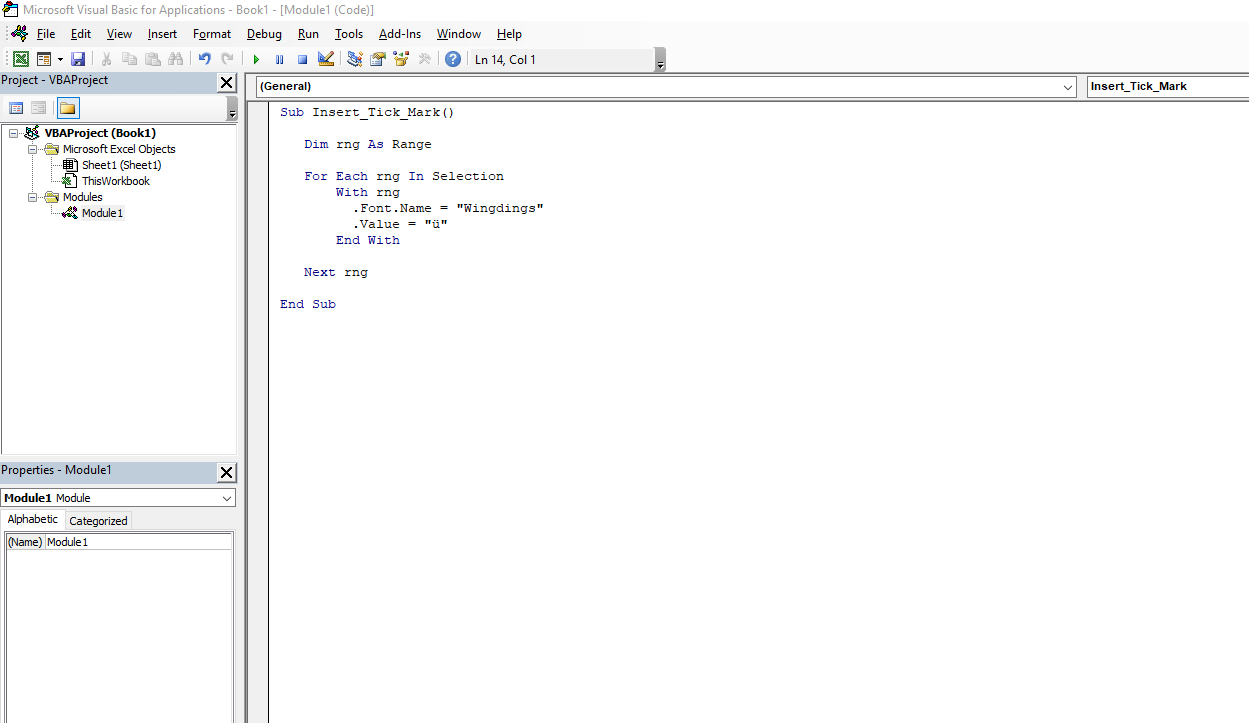
Task: Click the Break (pause) icon on the toolbar
Action: point(279,58)
